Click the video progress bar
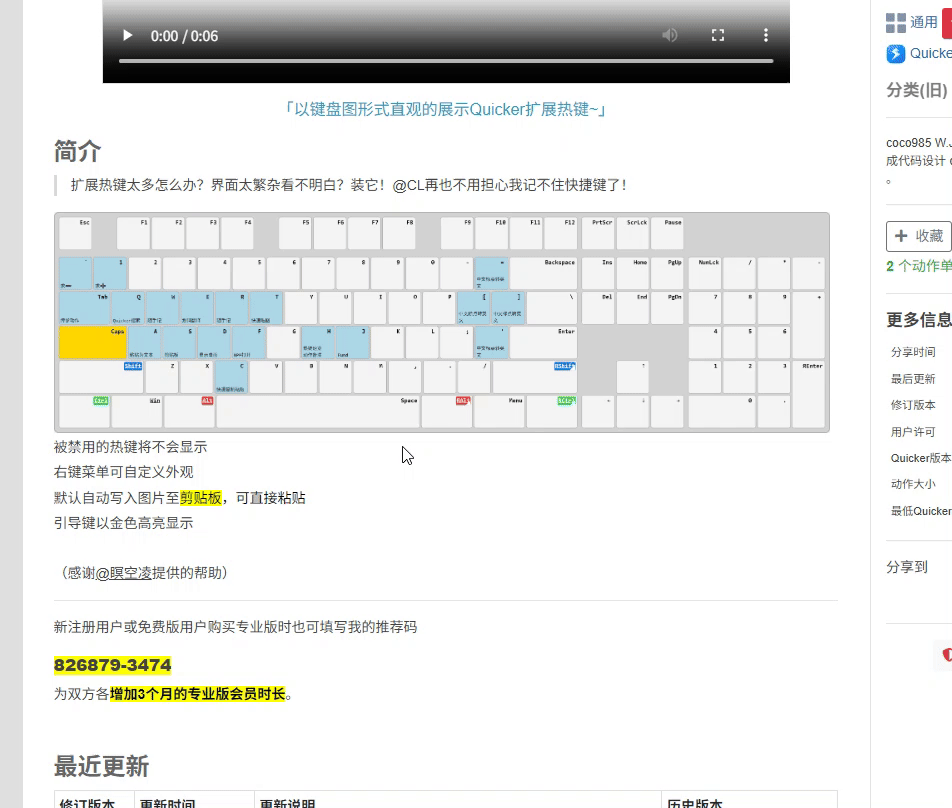The height and width of the screenshot is (808, 952). [446, 61]
